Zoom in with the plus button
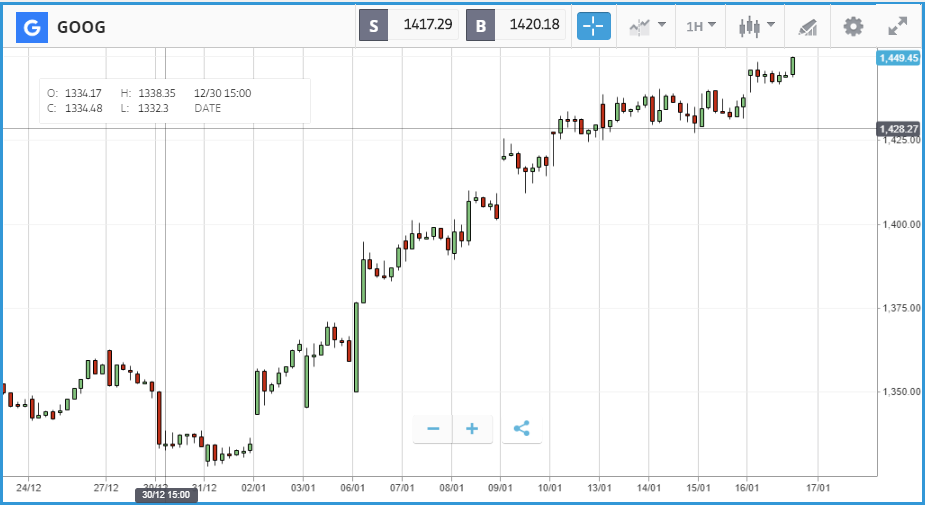The height and width of the screenshot is (505, 925). pyautogui.click(x=472, y=428)
